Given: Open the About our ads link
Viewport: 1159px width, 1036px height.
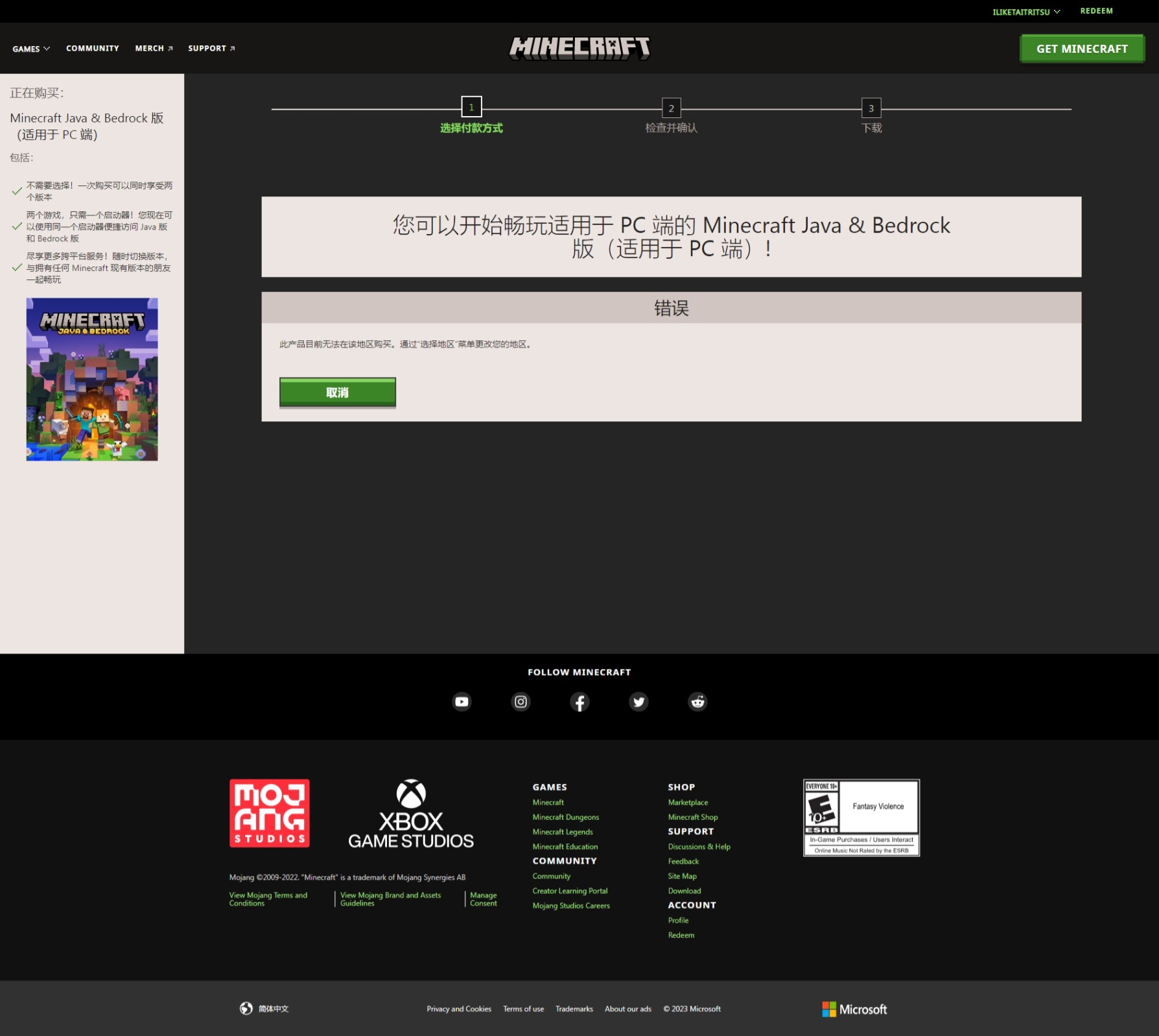Looking at the screenshot, I should click(628, 1009).
